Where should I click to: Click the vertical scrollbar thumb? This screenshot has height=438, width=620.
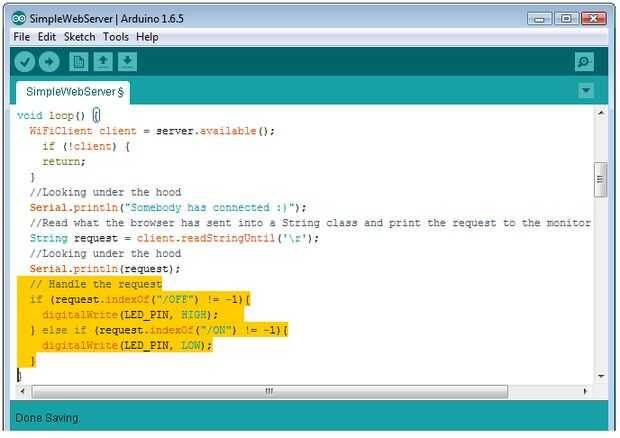[x=601, y=179]
